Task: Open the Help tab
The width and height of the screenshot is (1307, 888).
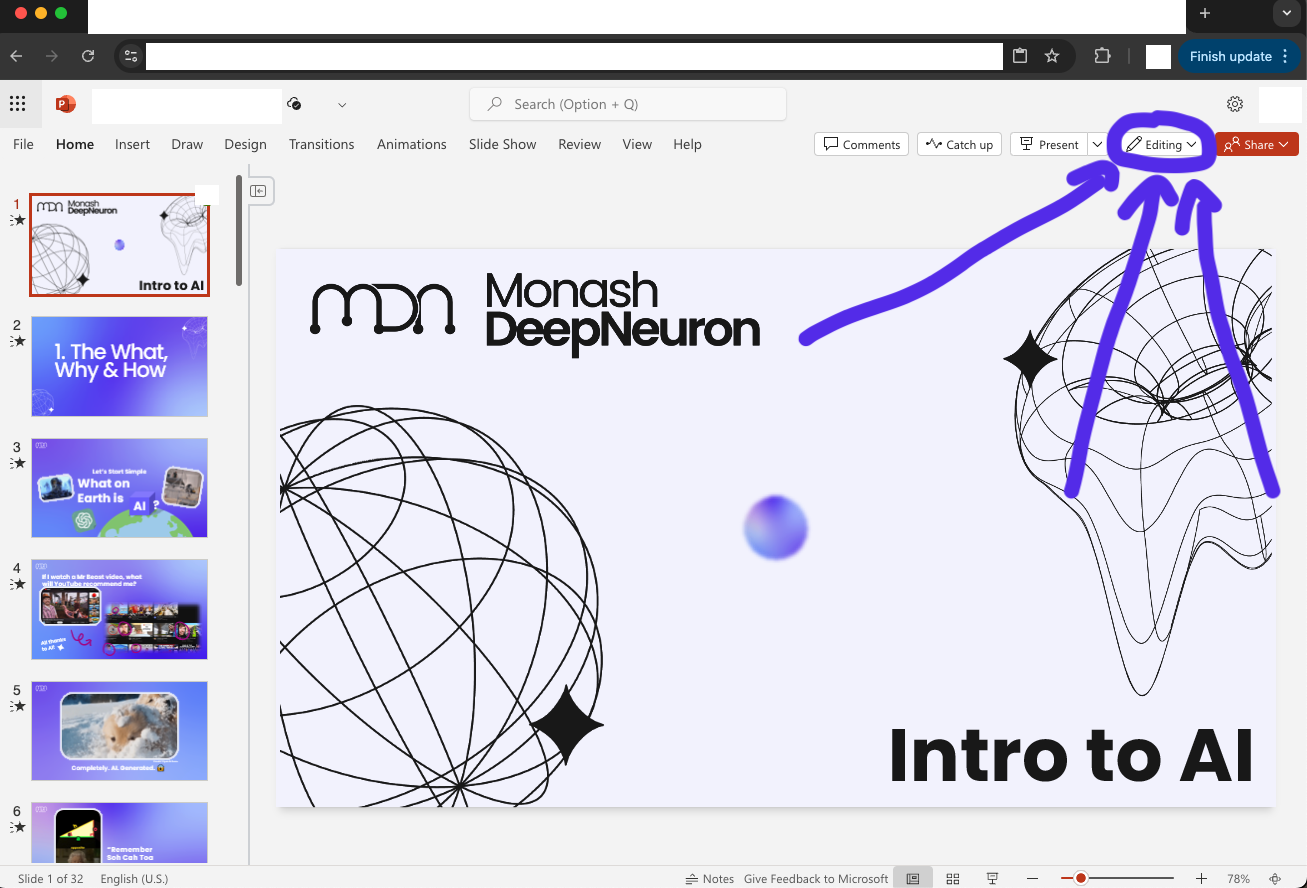Action: pos(687,144)
